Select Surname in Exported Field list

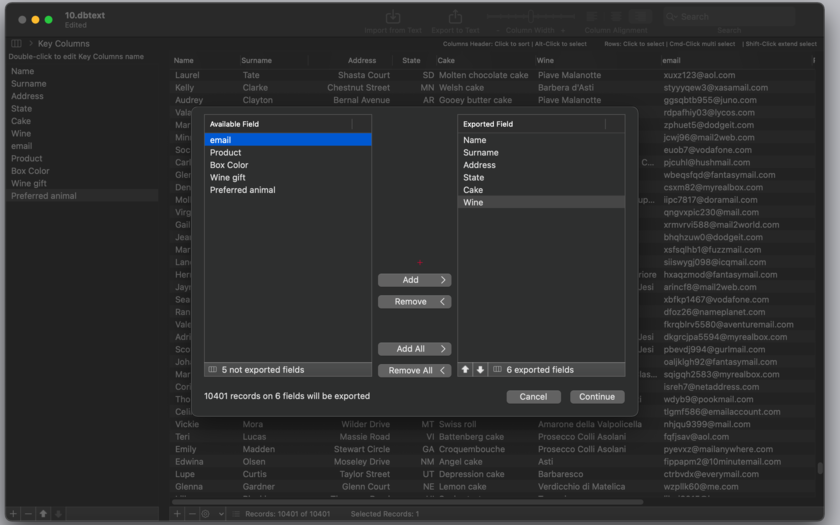(542, 152)
